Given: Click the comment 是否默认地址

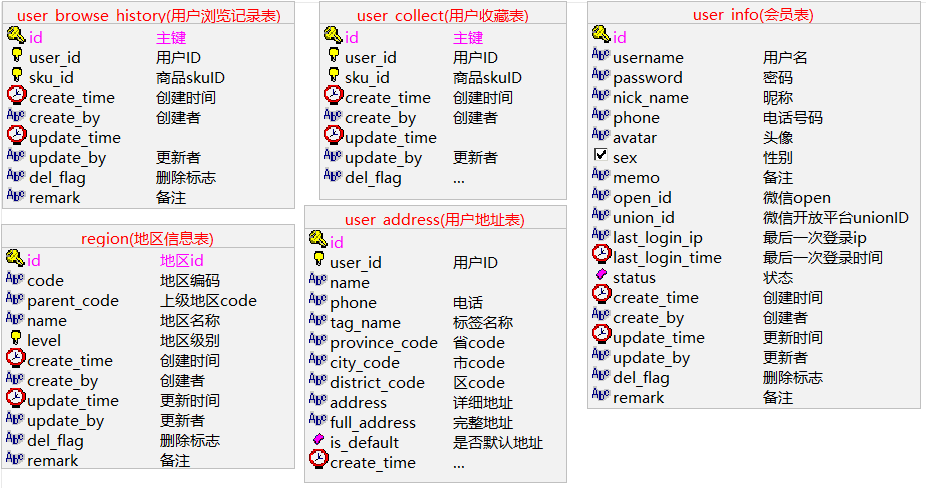Looking at the screenshot, I should tap(498, 443).
